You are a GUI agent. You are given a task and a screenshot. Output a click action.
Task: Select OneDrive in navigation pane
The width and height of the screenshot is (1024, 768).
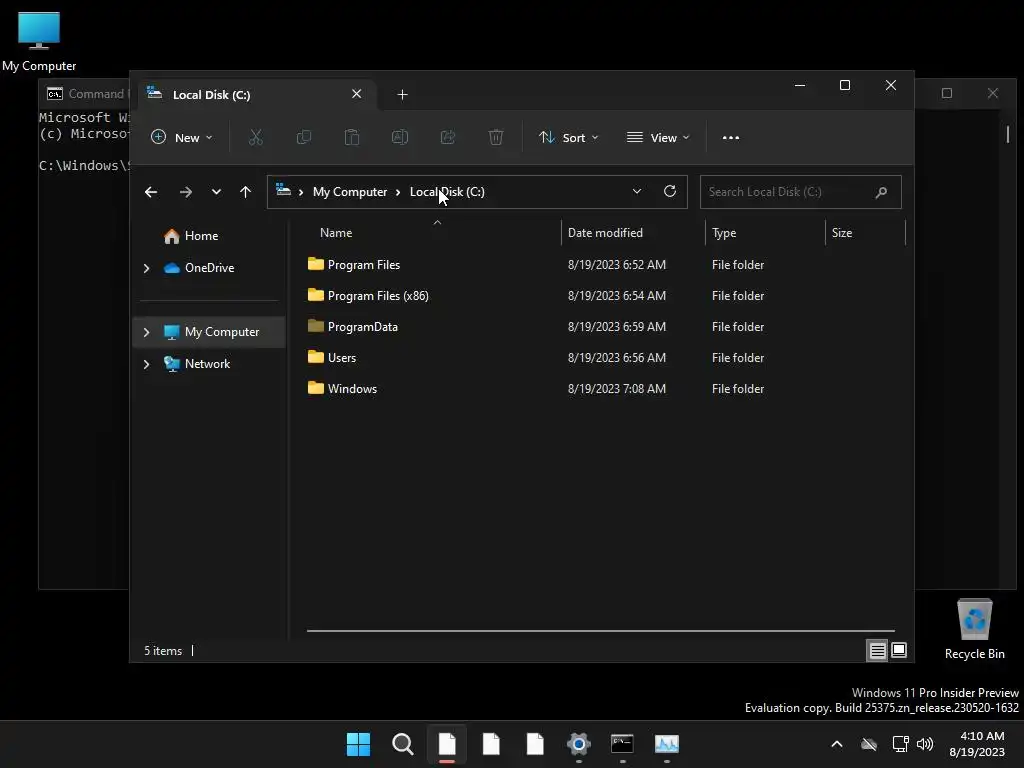tap(209, 268)
